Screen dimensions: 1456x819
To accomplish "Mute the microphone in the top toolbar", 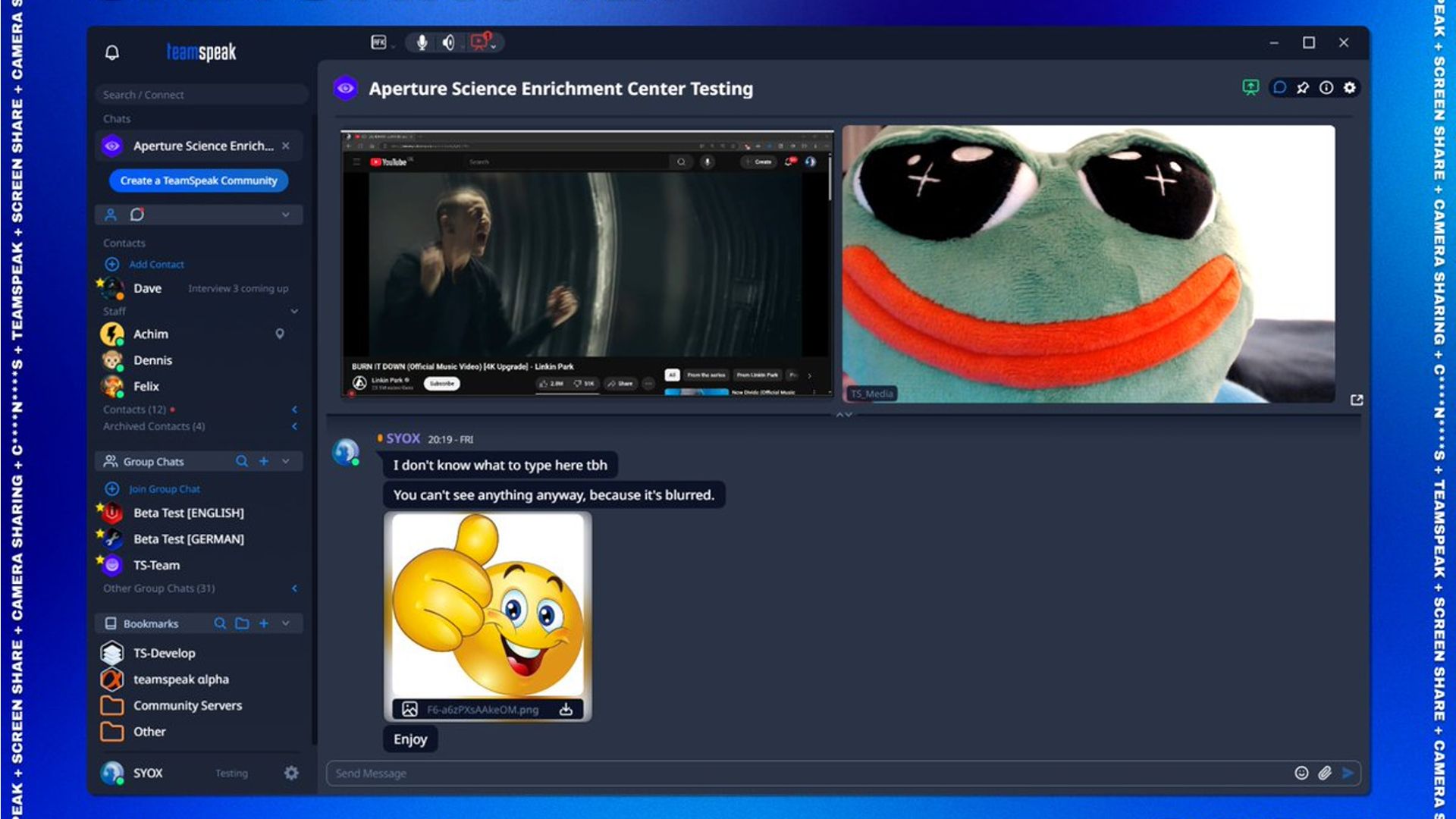I will (422, 43).
